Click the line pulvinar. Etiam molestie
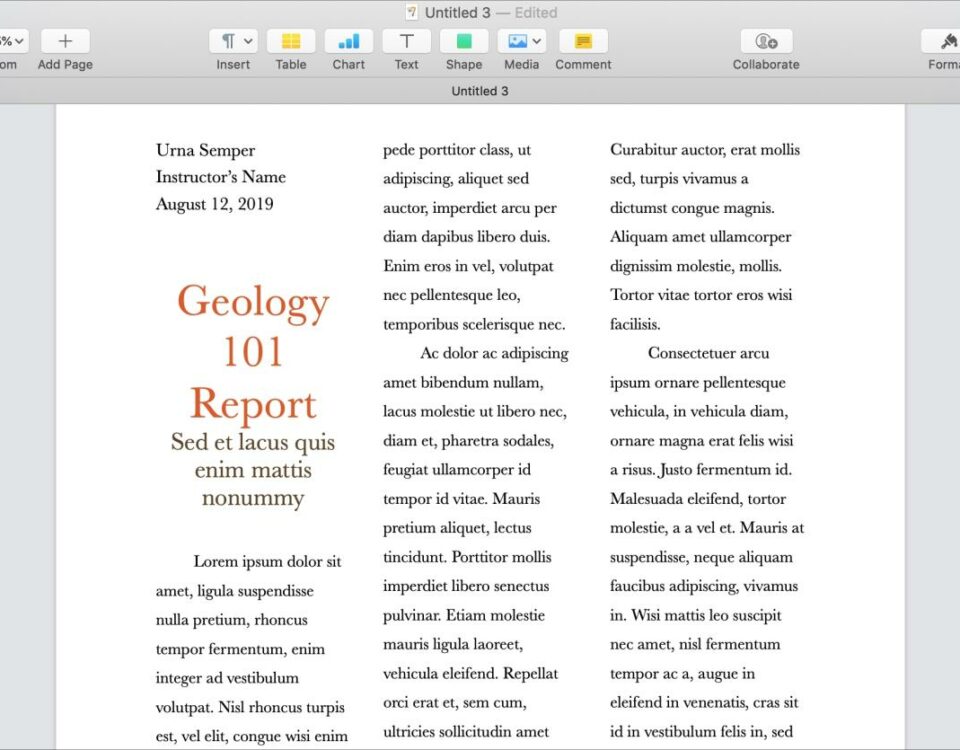This screenshot has width=960, height=750. [463, 615]
